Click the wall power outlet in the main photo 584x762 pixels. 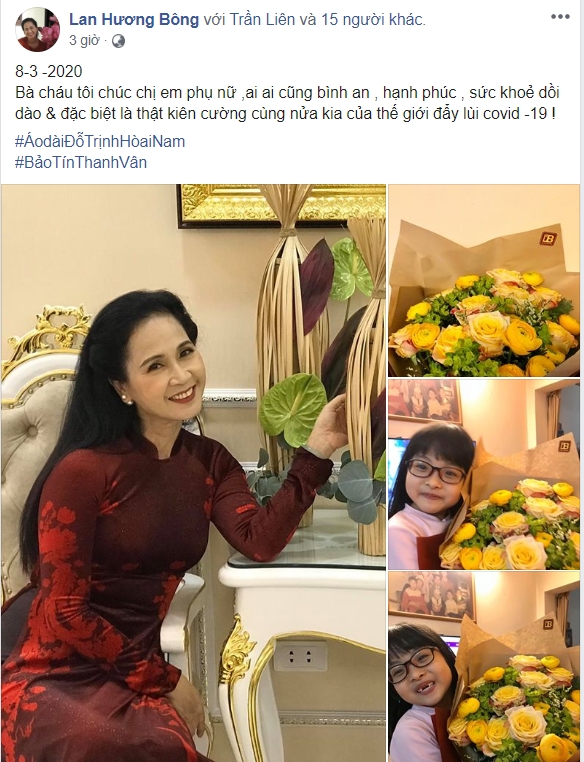pyautogui.click(x=300, y=656)
